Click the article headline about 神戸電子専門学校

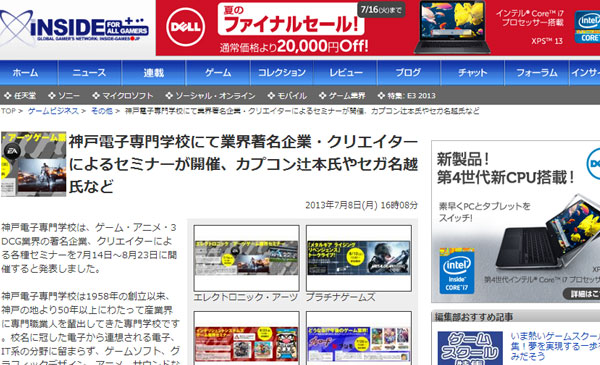coord(243,165)
